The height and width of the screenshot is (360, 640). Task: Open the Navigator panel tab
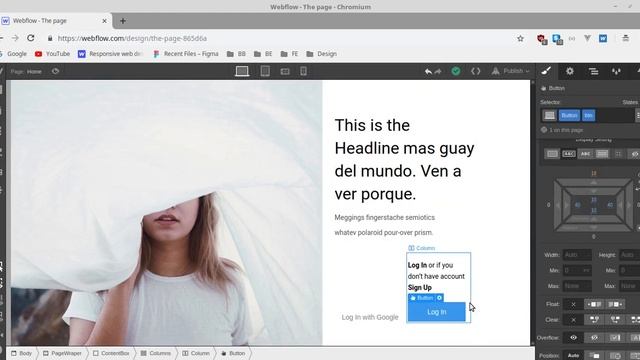[x=593, y=71]
